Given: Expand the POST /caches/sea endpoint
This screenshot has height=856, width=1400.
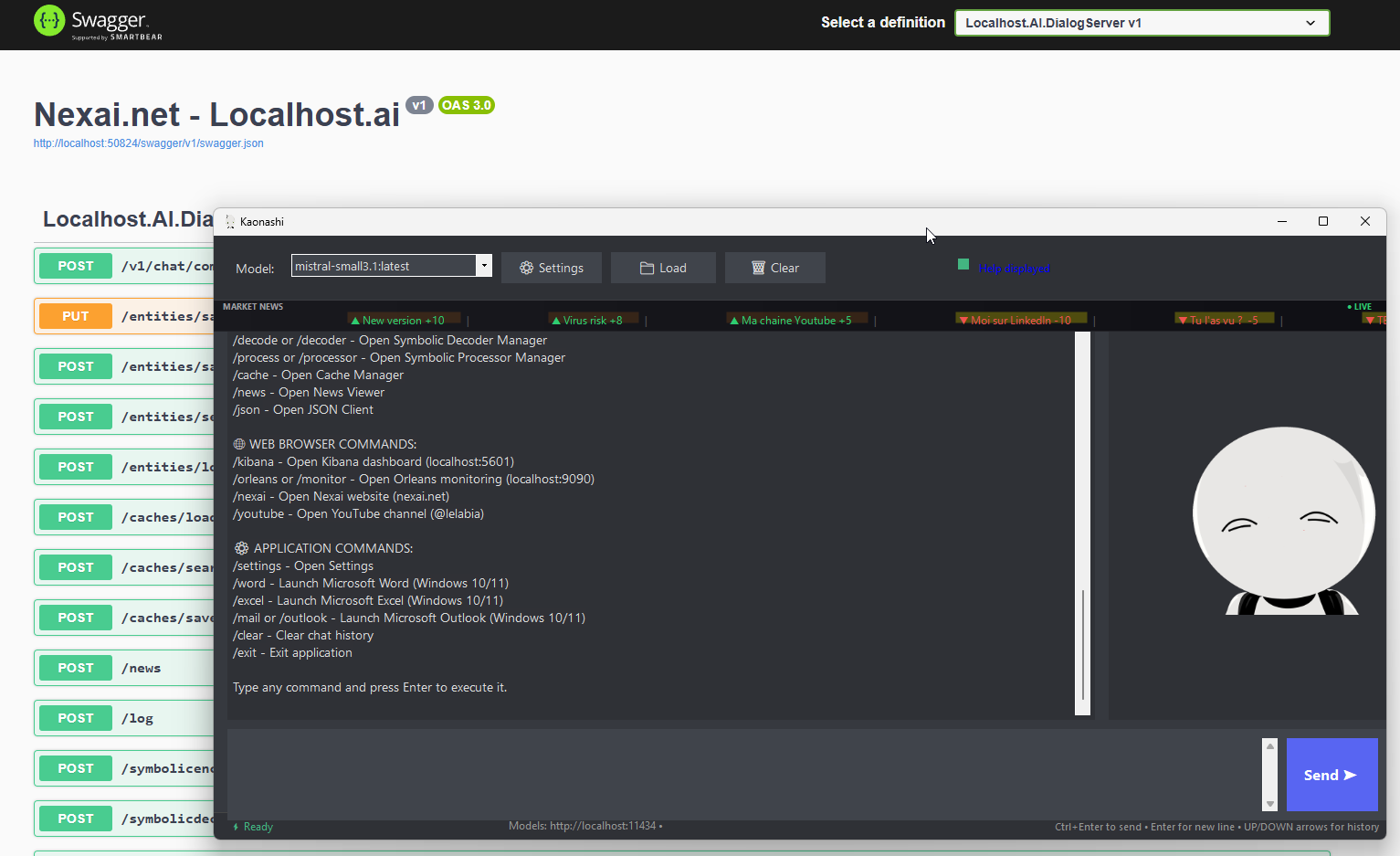Looking at the screenshot, I should click(x=124, y=567).
